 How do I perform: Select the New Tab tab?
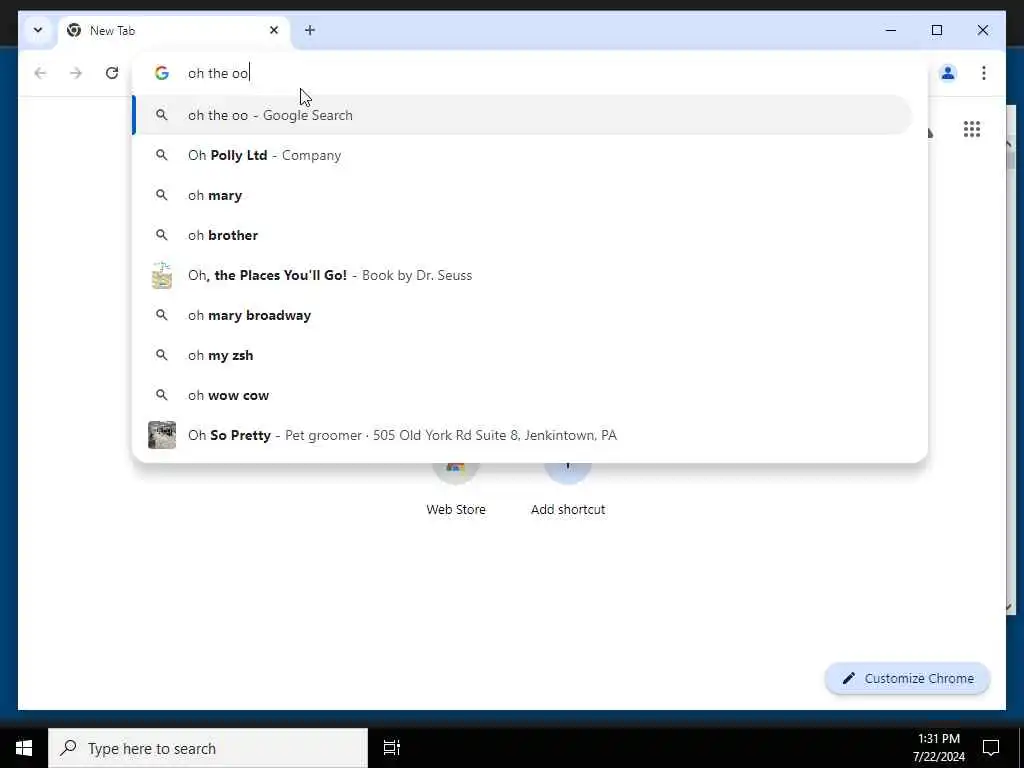pos(174,31)
